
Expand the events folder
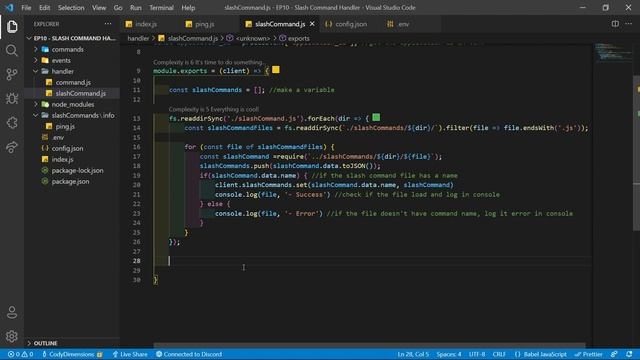pyautogui.click(x=72, y=60)
